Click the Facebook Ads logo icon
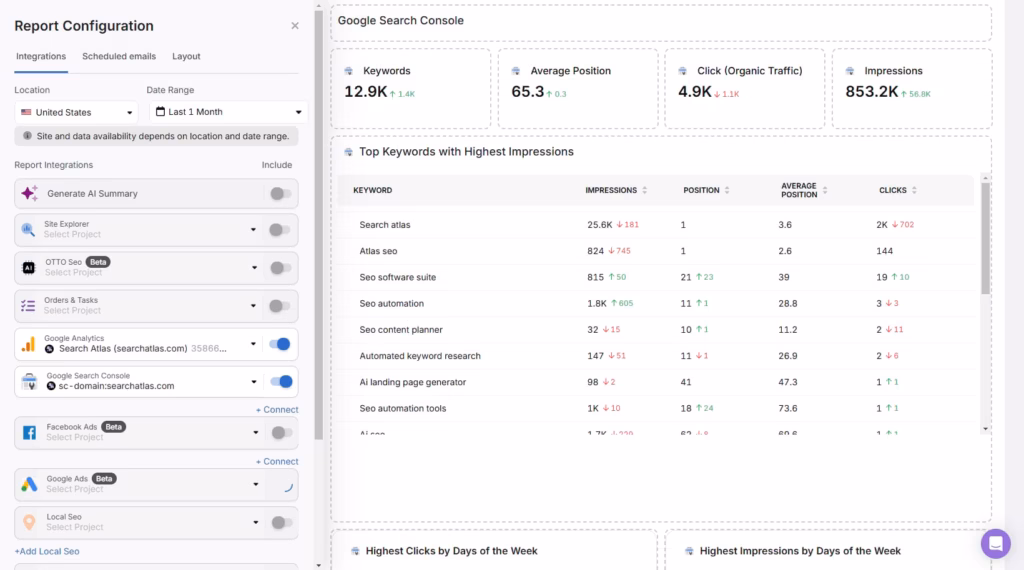The image size is (1024, 570). click(x=29, y=432)
